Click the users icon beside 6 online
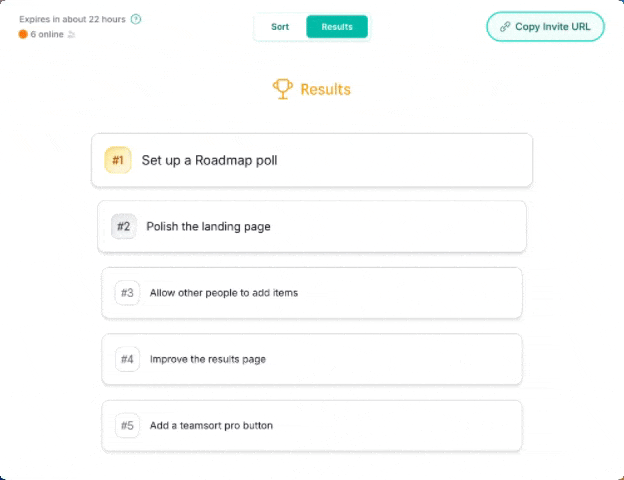624x480 pixels. [x=71, y=35]
